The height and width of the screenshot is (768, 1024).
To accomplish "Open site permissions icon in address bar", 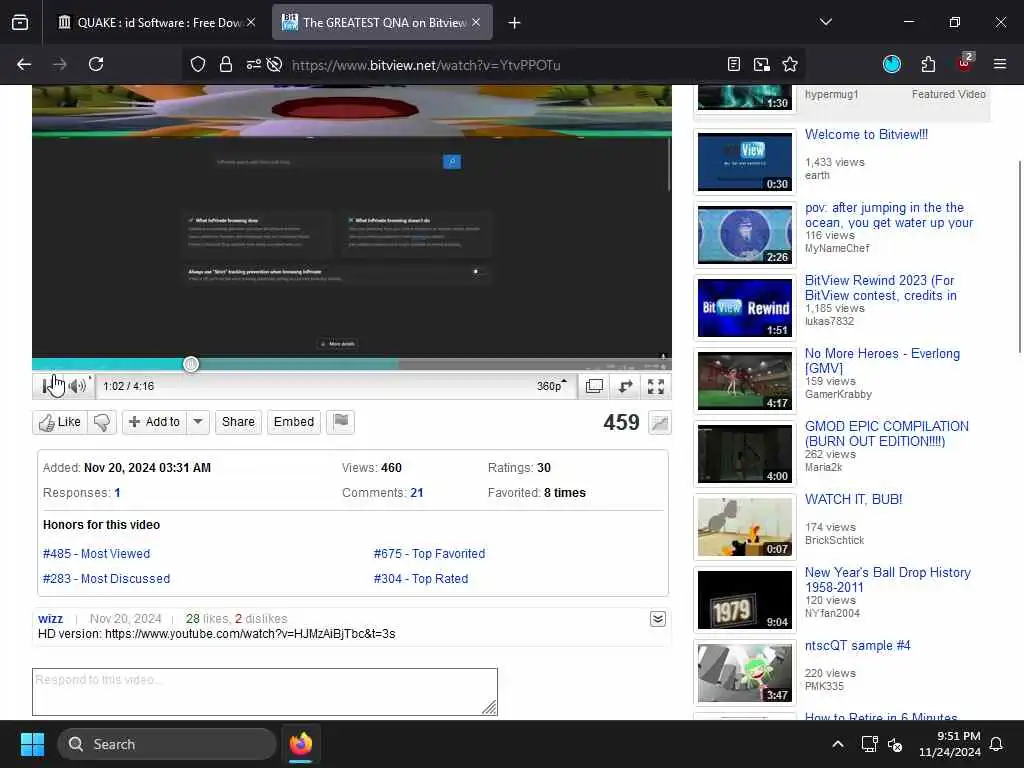I will pyautogui.click(x=253, y=64).
